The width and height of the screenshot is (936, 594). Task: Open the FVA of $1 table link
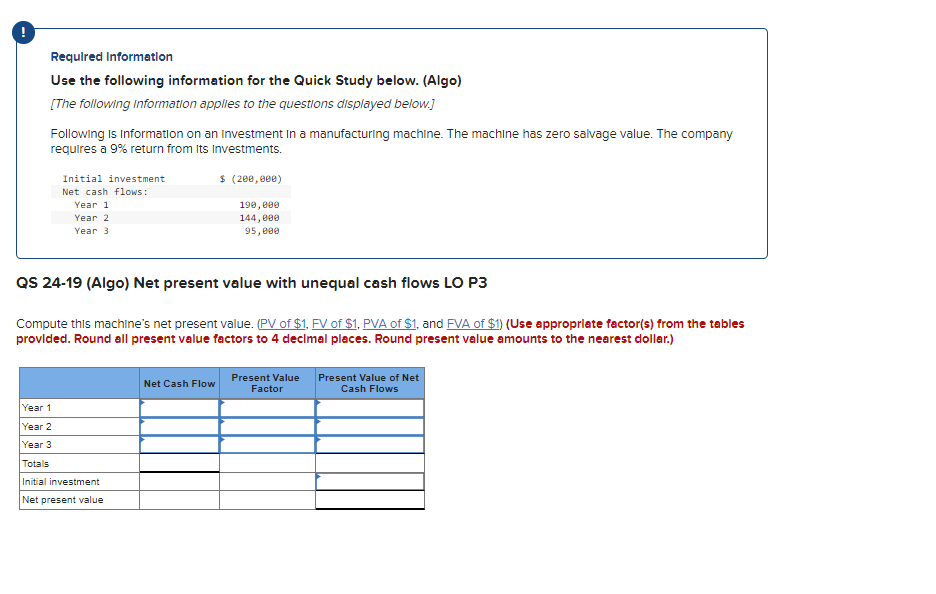[x=473, y=324]
